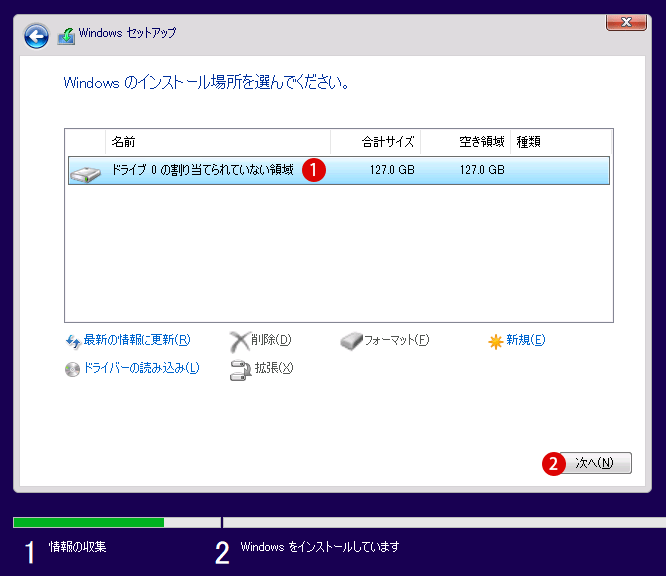Select ドライブ 0 の割り当てられていない領域 row
666x576 pixels.
coord(339,170)
